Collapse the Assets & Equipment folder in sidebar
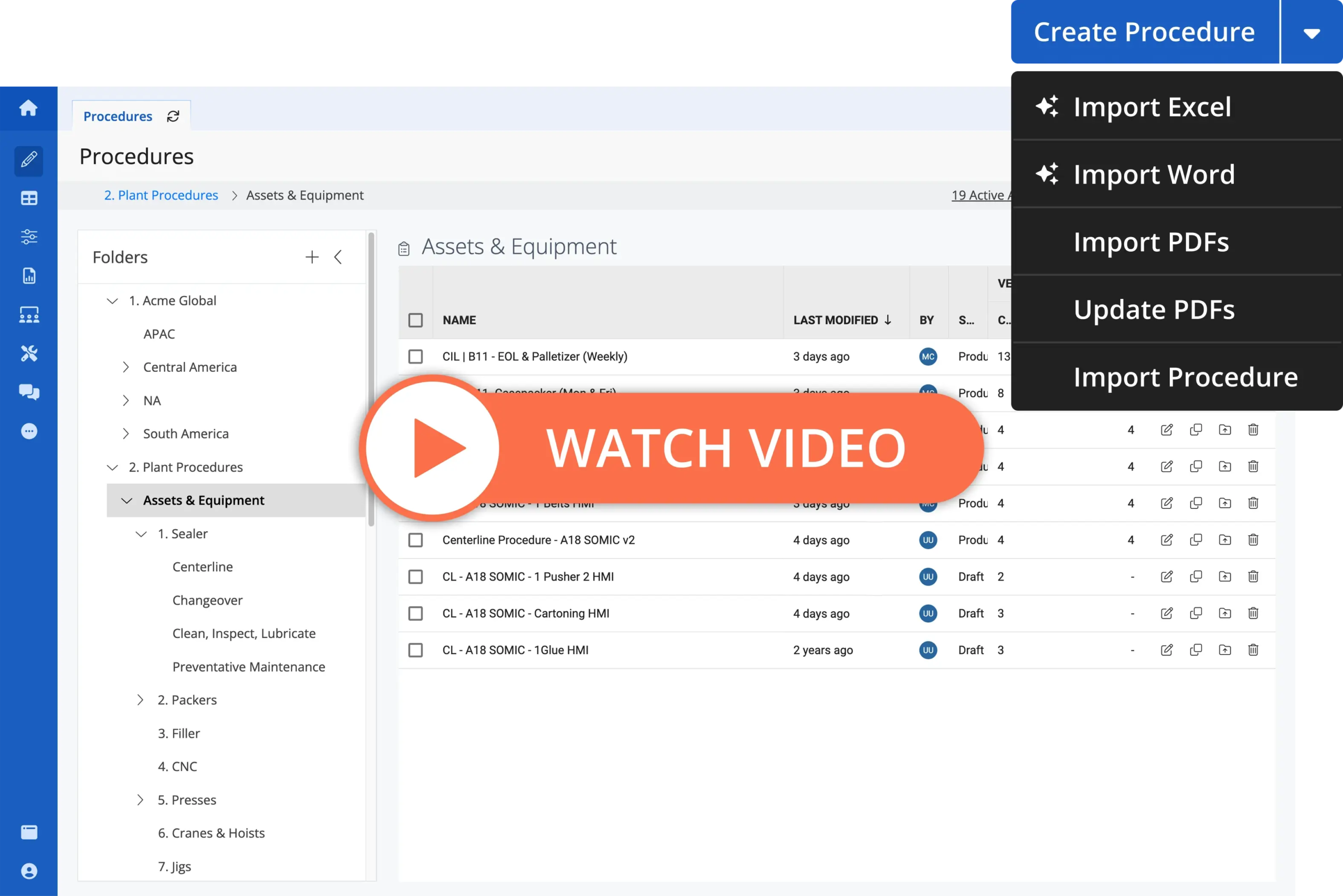 (x=122, y=500)
